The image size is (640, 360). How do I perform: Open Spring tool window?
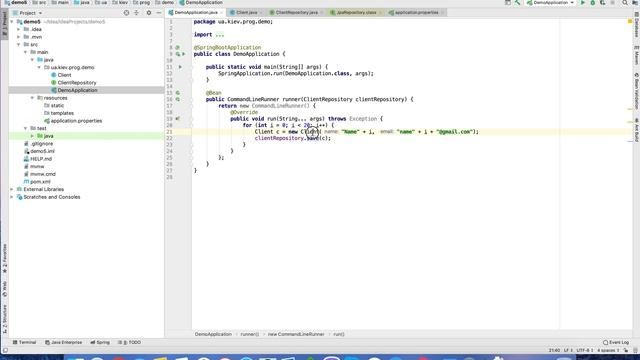pyautogui.click(x=100, y=342)
